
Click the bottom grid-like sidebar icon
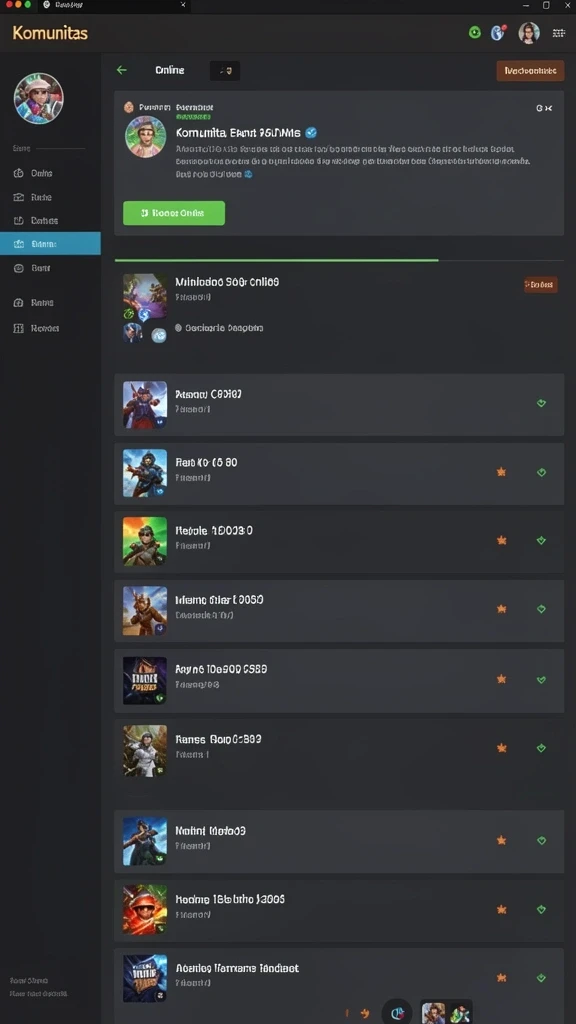[19, 328]
